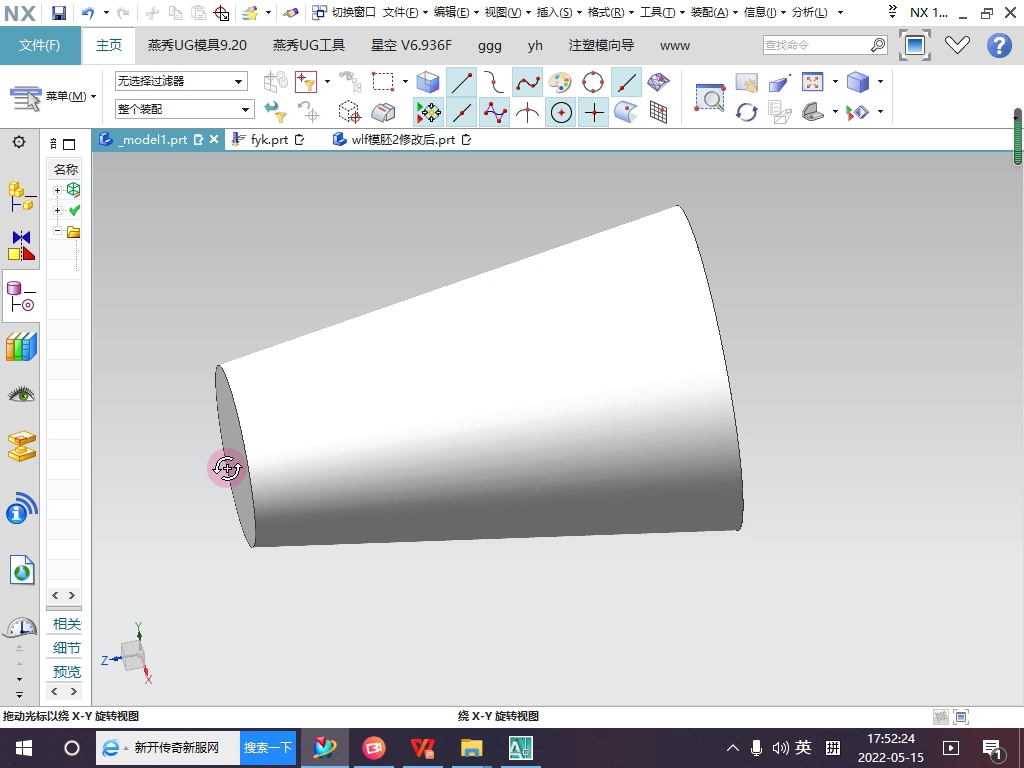
Task: Click the color palette icon in toolbar
Action: point(560,82)
